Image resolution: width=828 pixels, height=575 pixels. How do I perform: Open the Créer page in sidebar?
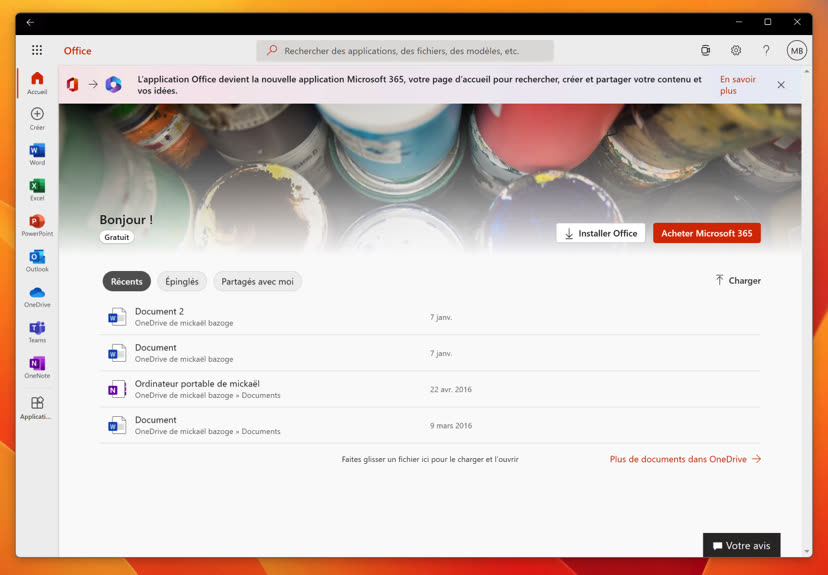coord(37,119)
